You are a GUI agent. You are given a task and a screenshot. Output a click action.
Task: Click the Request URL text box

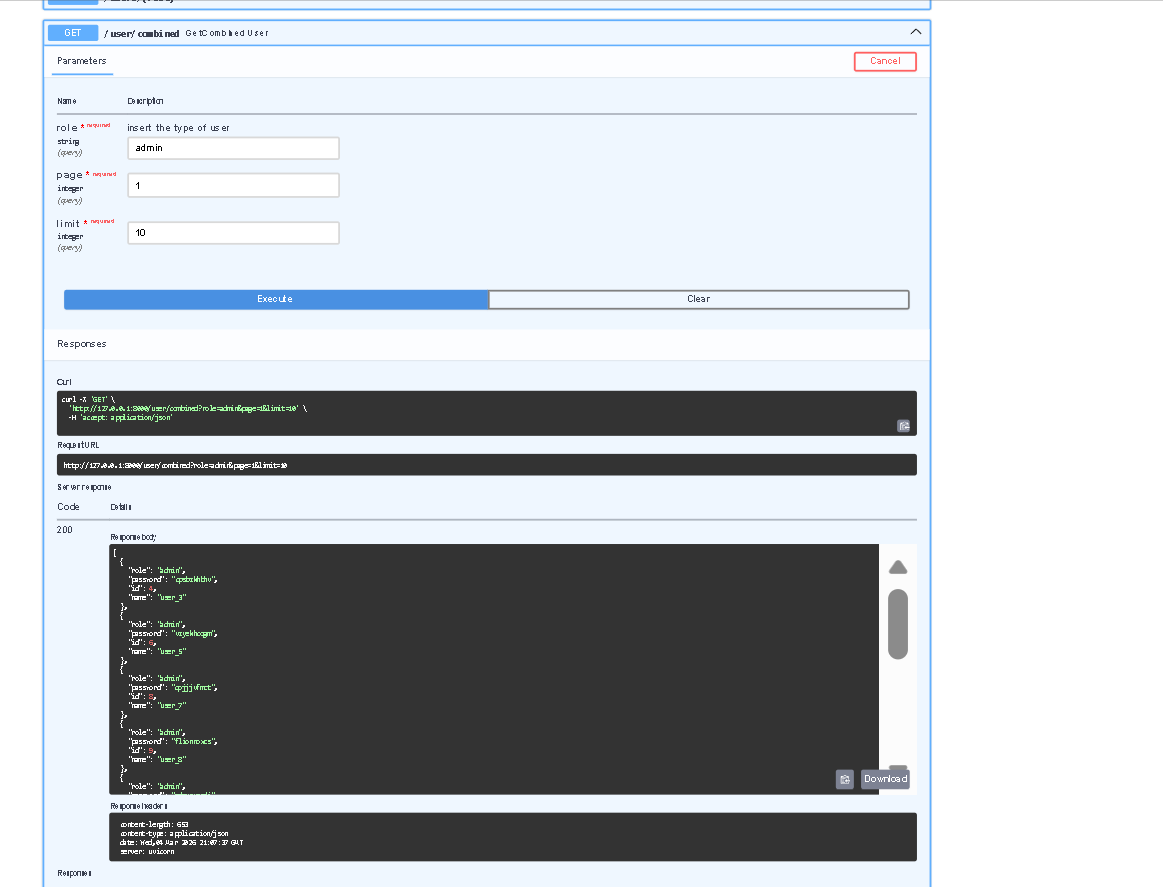(x=487, y=465)
